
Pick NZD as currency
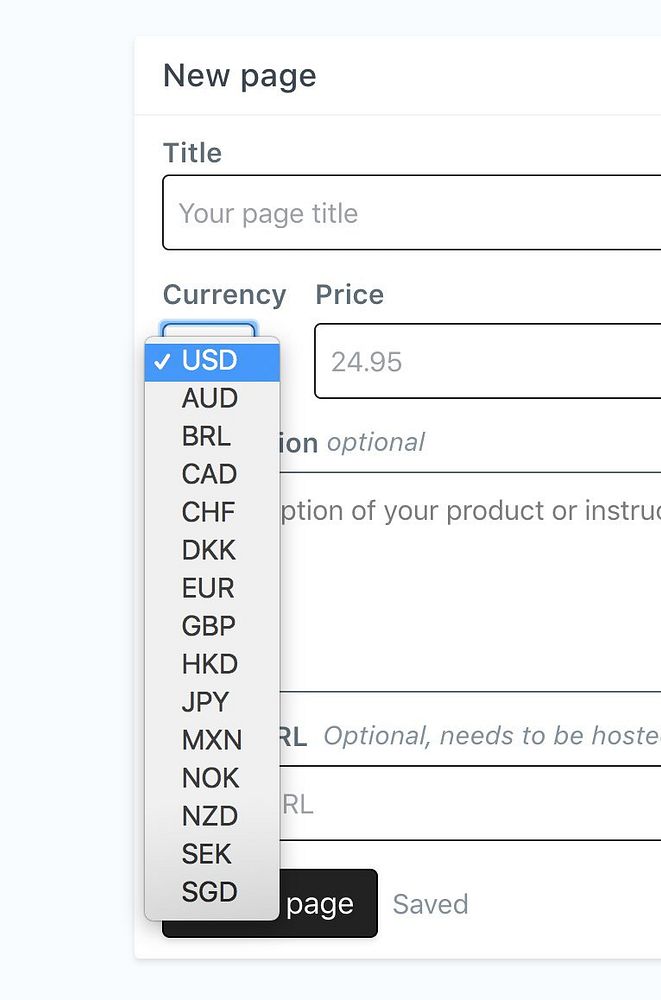(x=210, y=816)
